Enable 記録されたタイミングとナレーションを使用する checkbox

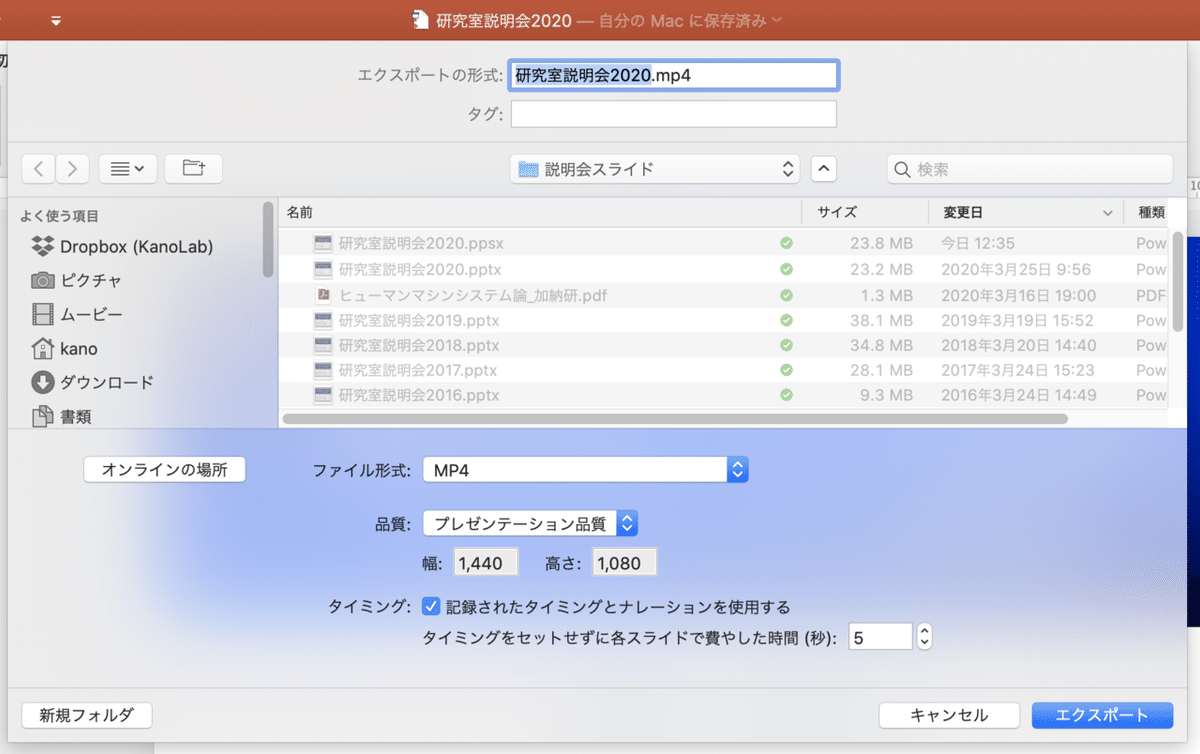(x=433, y=606)
